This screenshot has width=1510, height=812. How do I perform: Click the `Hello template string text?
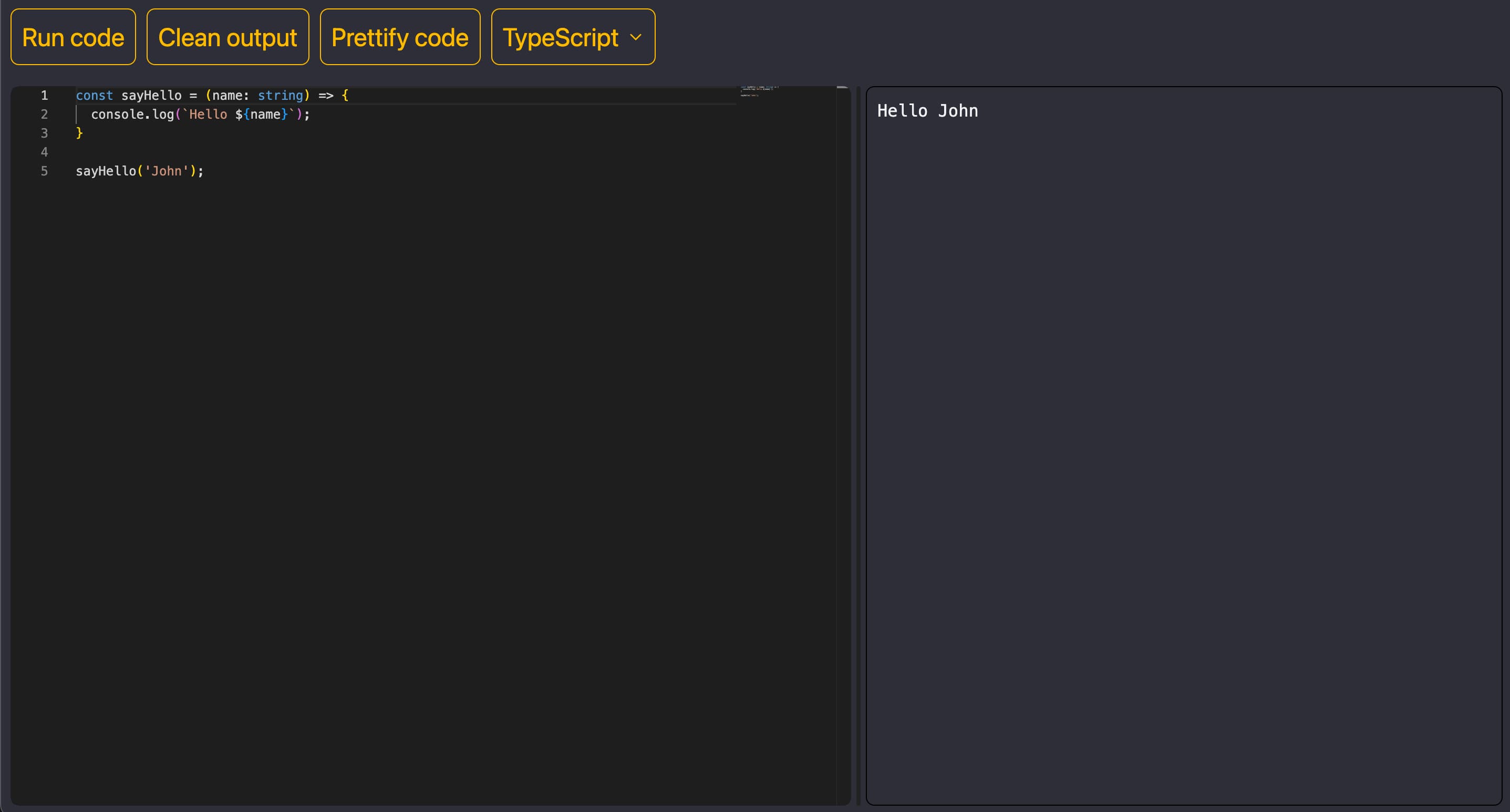204,114
